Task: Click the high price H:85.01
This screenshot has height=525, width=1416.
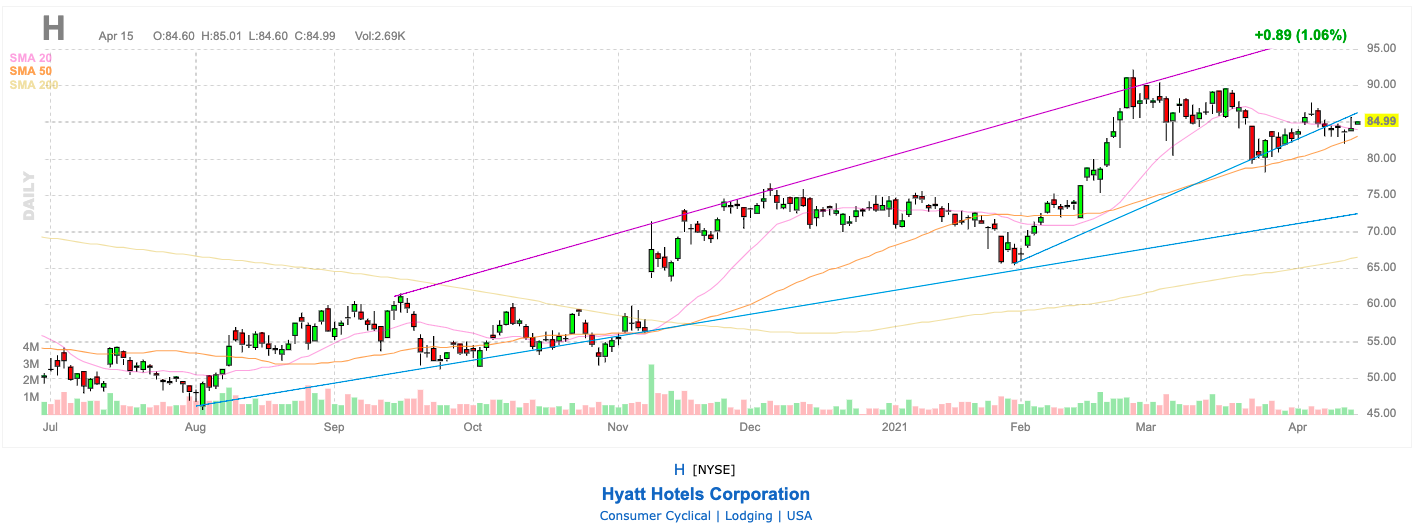Action: click(223, 36)
